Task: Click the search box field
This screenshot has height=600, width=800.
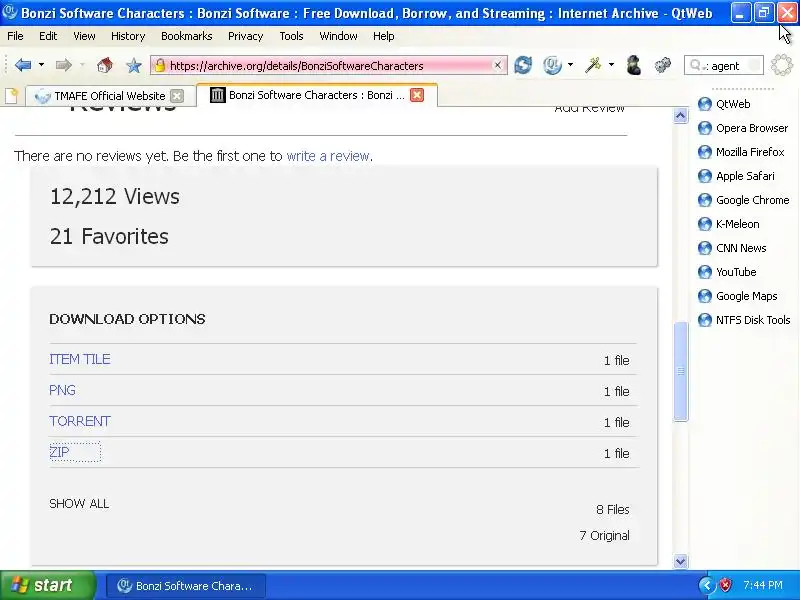Action: tap(723, 66)
